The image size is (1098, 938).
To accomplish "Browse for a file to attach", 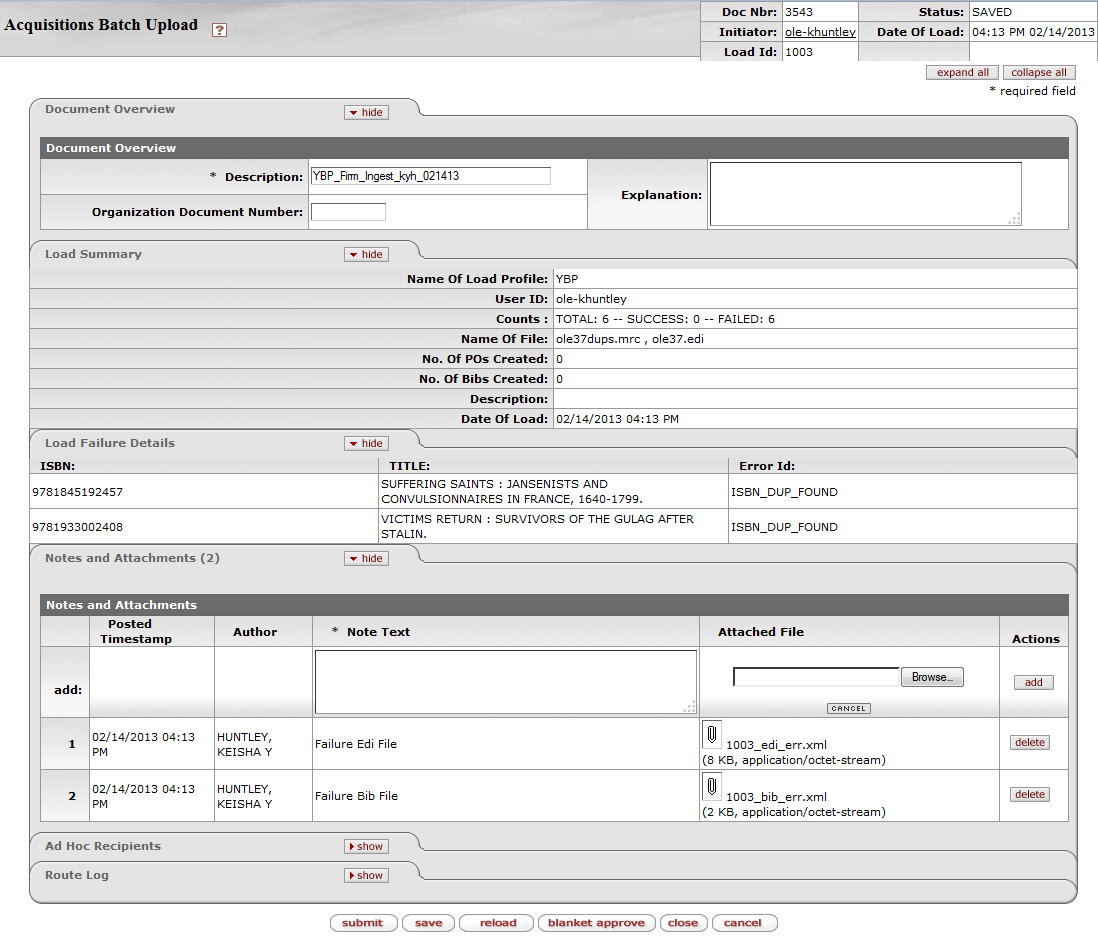I will pos(932,677).
